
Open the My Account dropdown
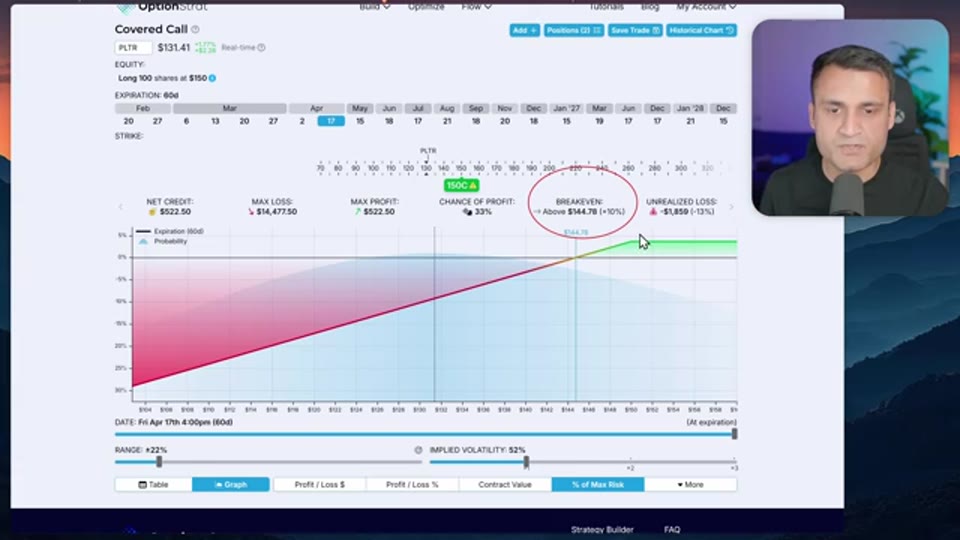[706, 7]
